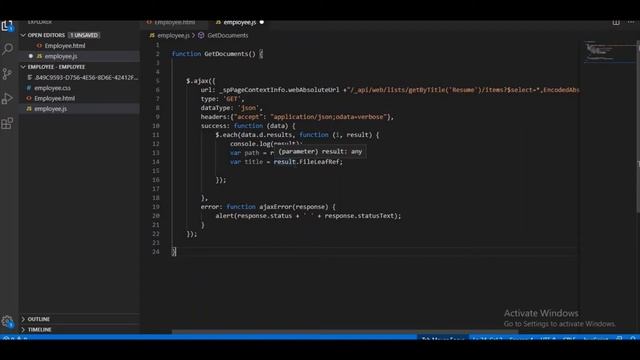Click the url string on line 6
This screenshot has height=360, width=640.
(464, 90)
